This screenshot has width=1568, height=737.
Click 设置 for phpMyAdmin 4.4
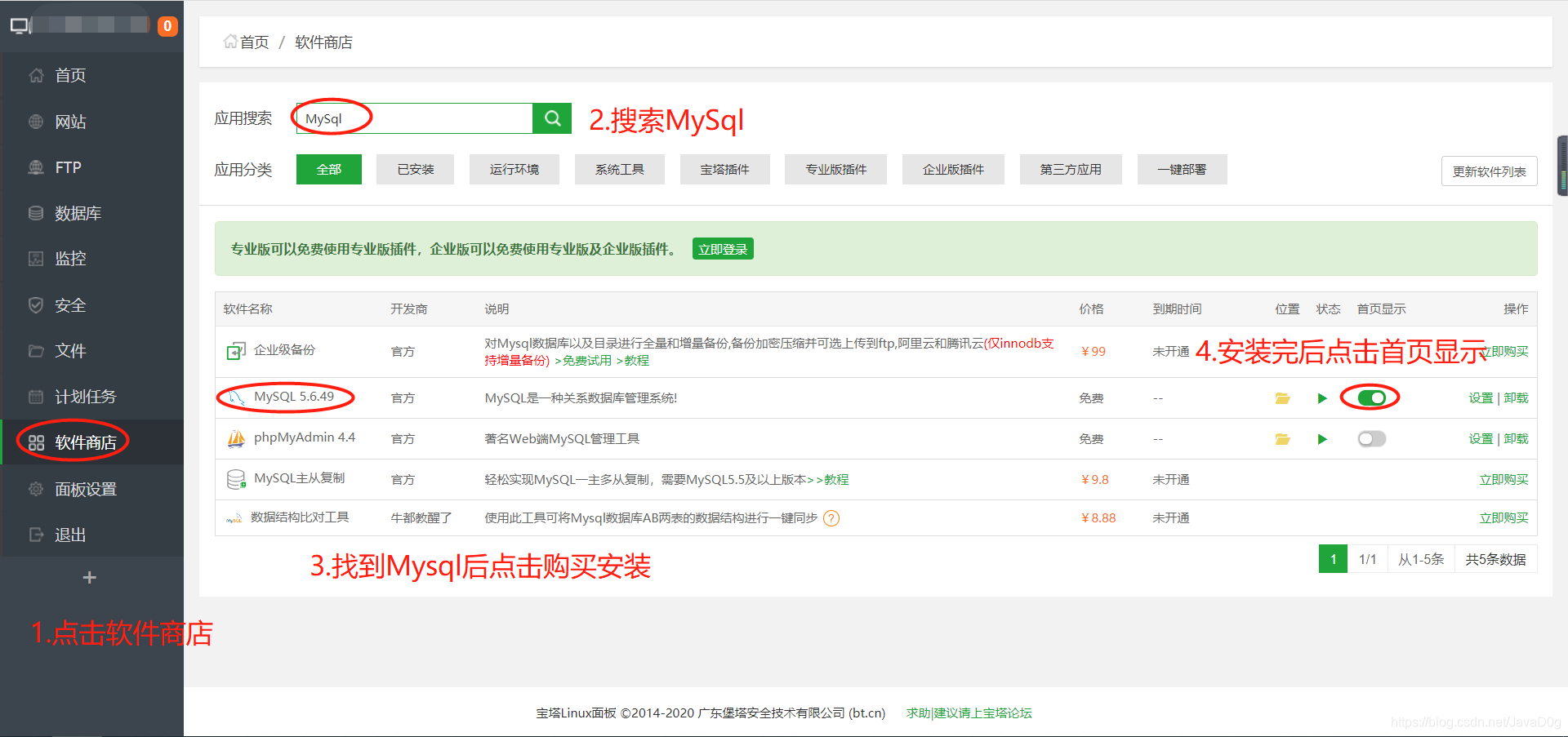point(1481,438)
